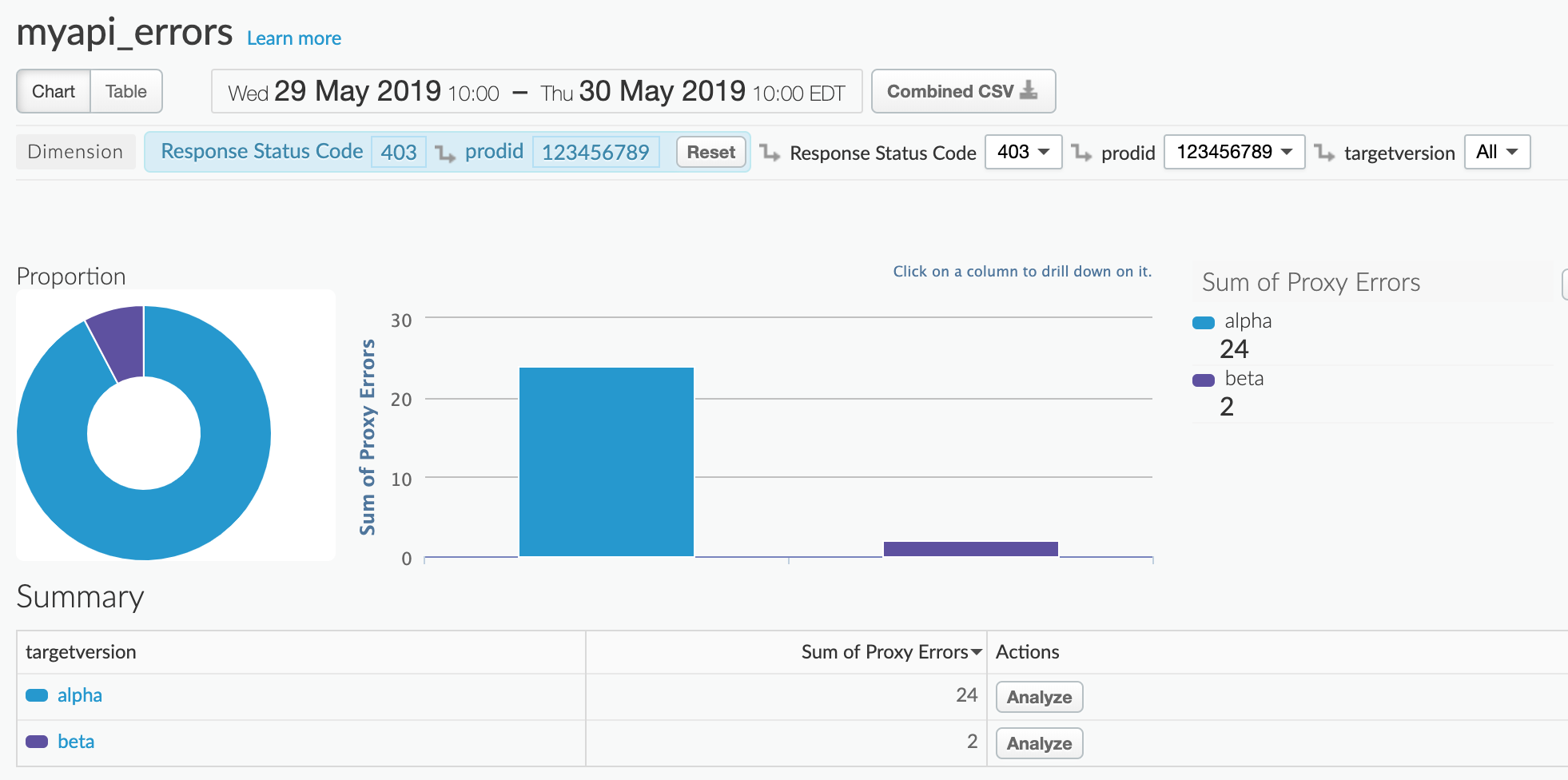Click the drill-down arrow before targetversion

(x=1324, y=152)
